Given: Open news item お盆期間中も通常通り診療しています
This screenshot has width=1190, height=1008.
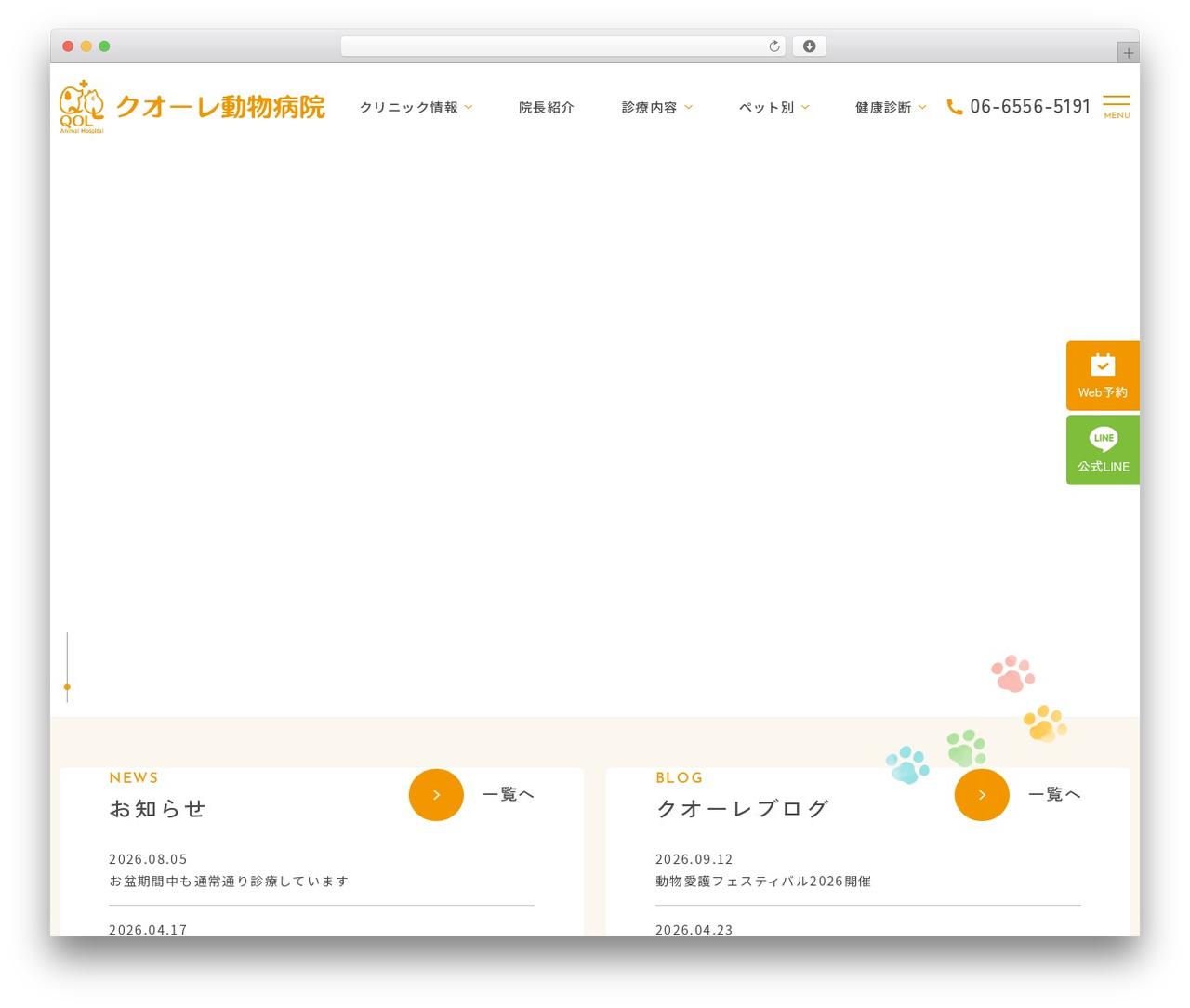Looking at the screenshot, I should 229,882.
